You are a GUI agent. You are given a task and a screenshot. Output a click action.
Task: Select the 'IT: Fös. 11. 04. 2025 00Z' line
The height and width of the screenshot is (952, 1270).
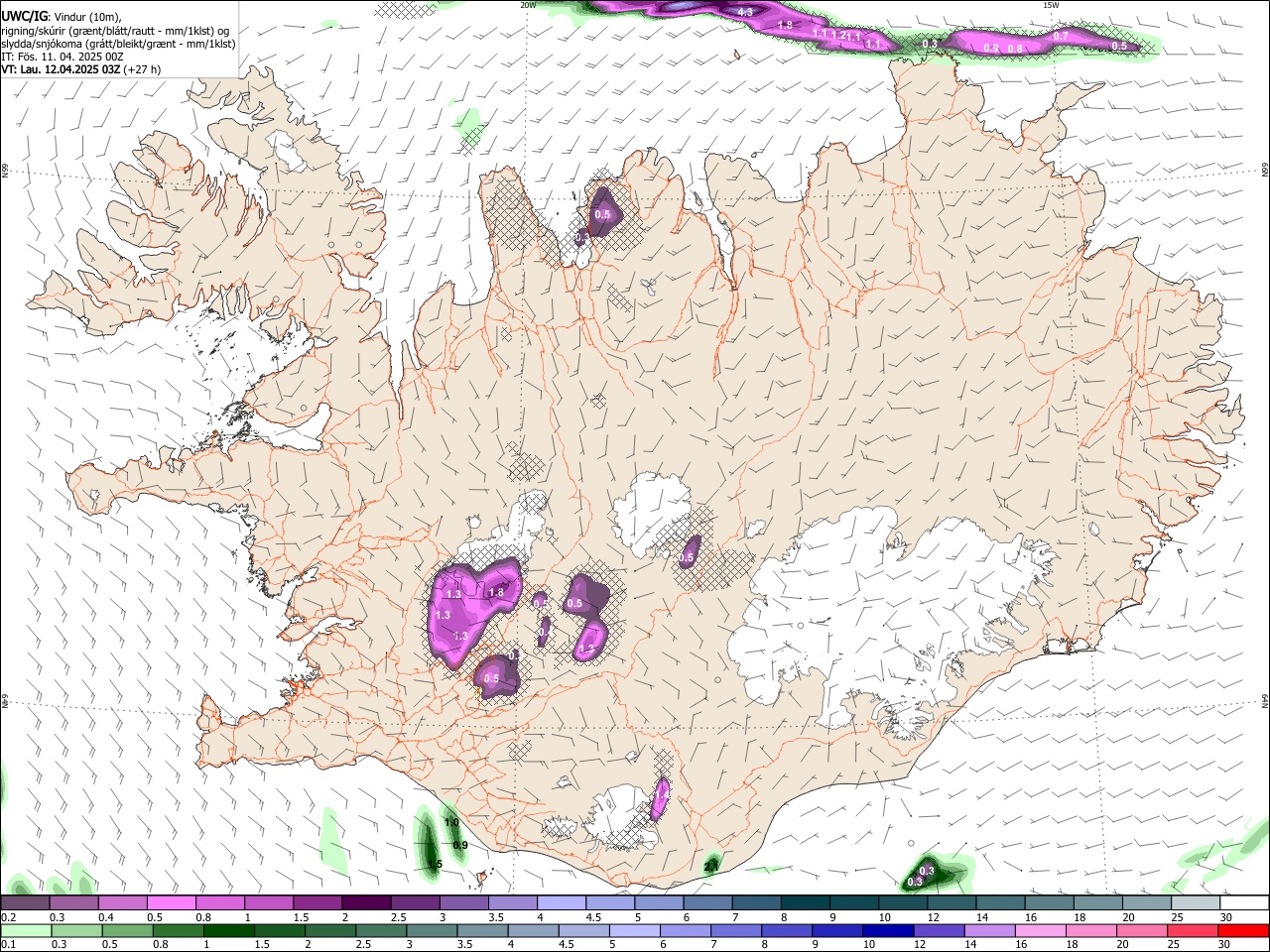click(x=63, y=57)
